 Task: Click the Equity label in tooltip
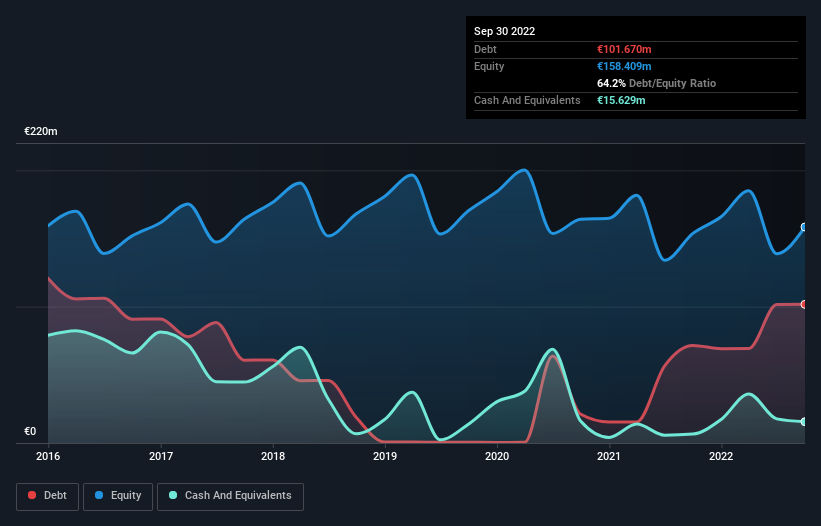point(489,66)
